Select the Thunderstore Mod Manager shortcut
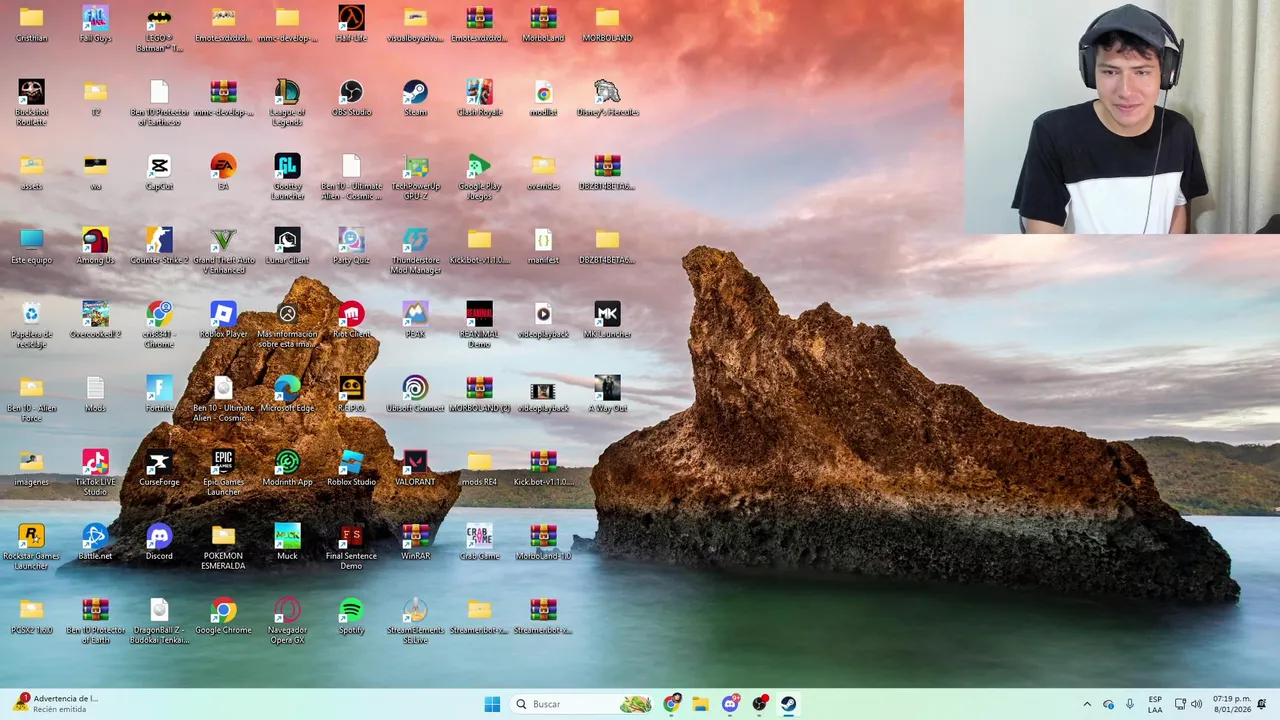Viewport: 1280px width, 720px height. [x=415, y=251]
